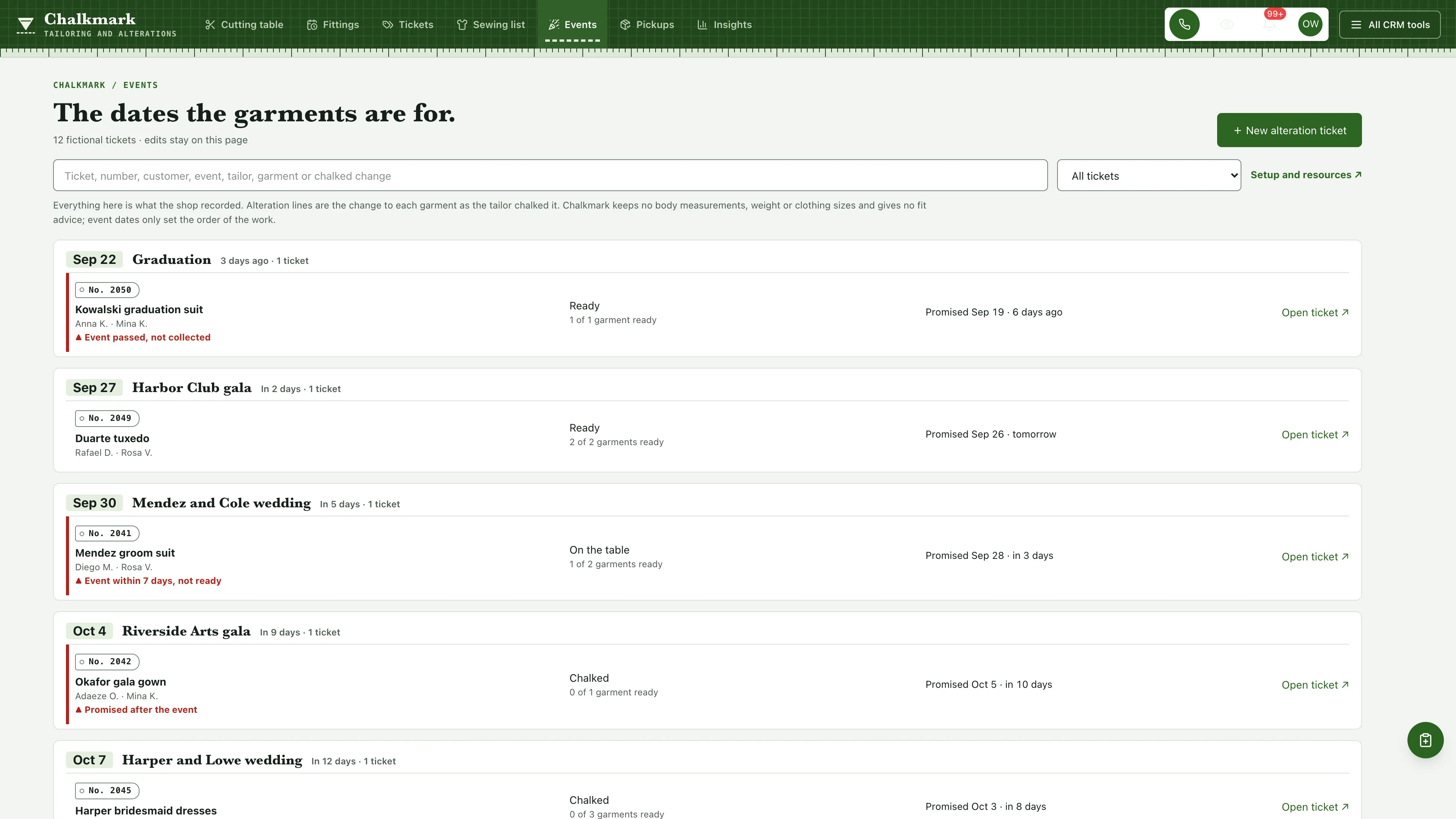The width and height of the screenshot is (1456, 819).
Task: Go to Cutting table tab
Action: pos(244,25)
